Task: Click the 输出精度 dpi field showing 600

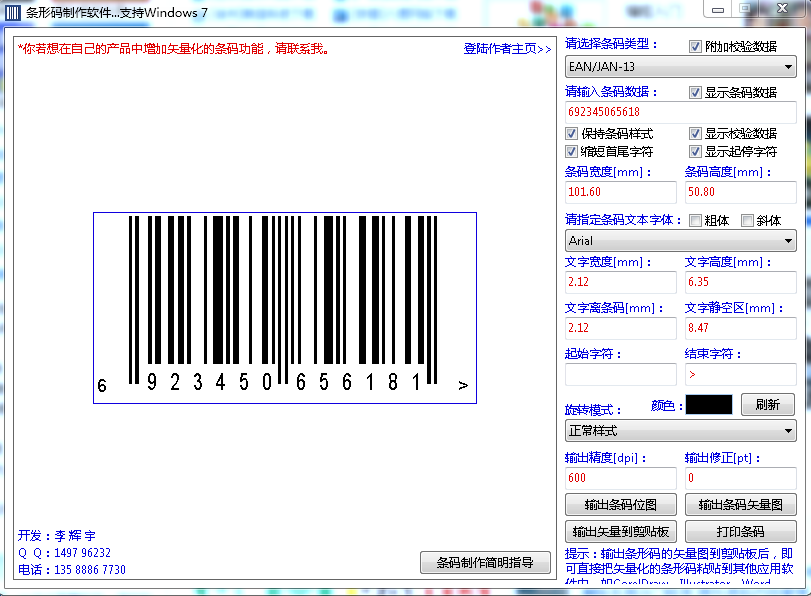Action: pos(620,478)
